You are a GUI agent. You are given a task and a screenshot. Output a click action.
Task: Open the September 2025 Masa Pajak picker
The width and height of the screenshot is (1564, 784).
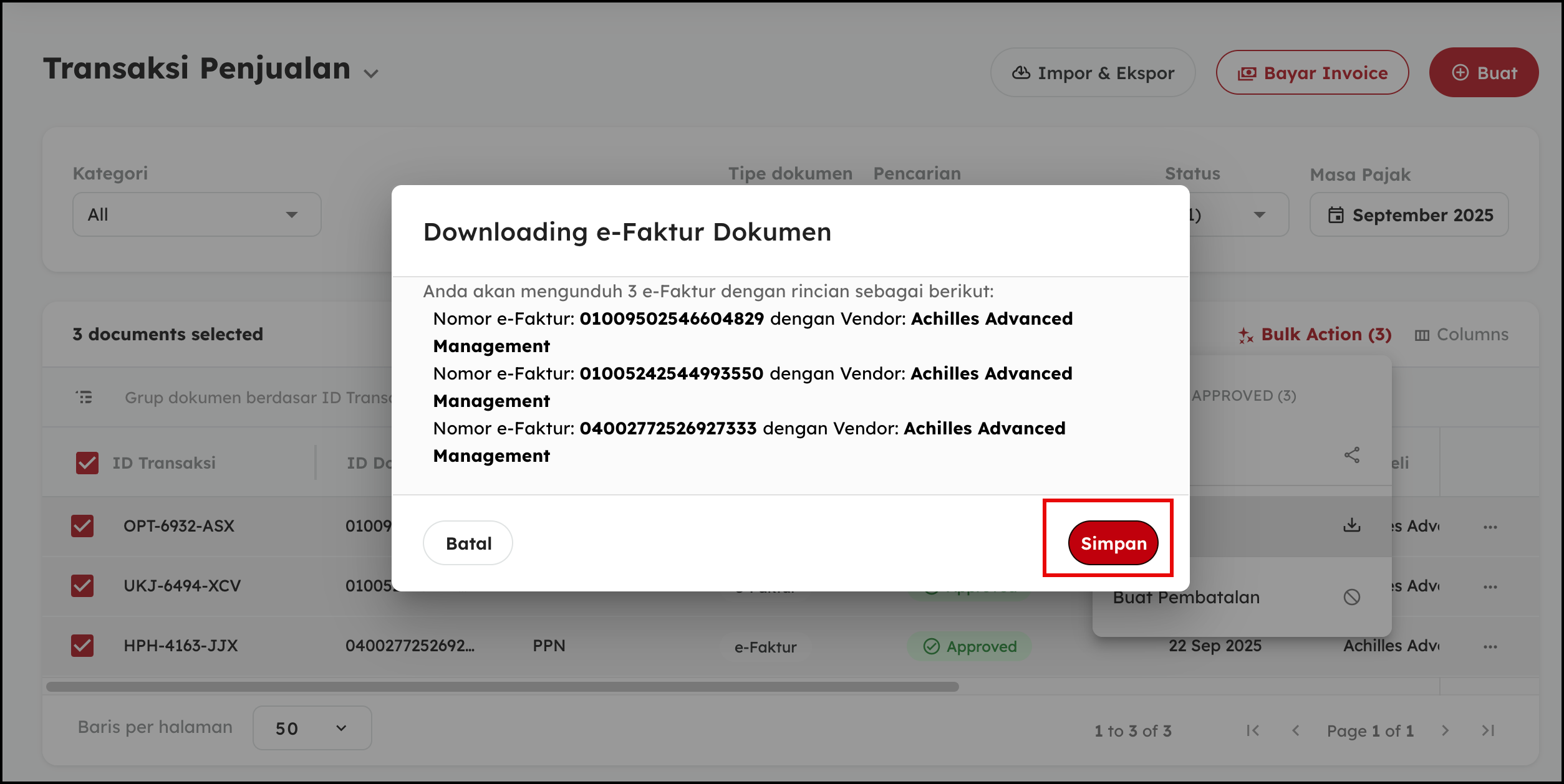[1409, 215]
